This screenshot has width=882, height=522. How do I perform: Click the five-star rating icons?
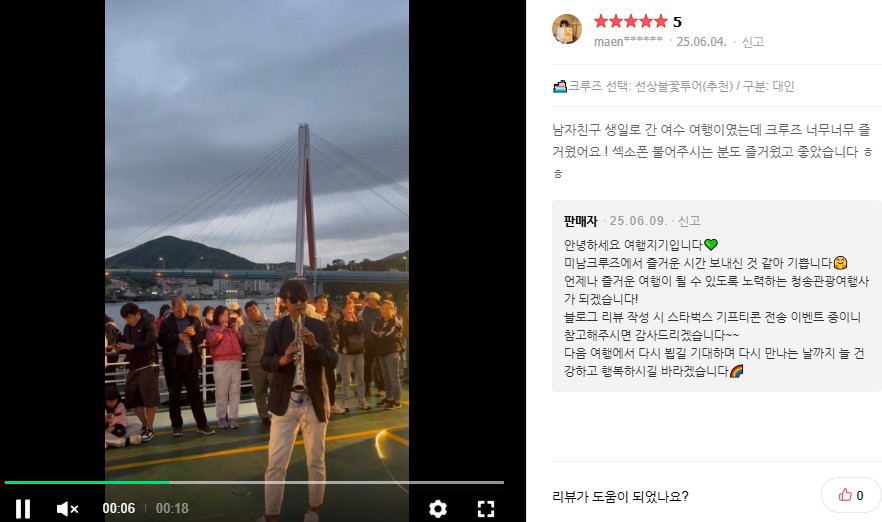tap(631, 21)
